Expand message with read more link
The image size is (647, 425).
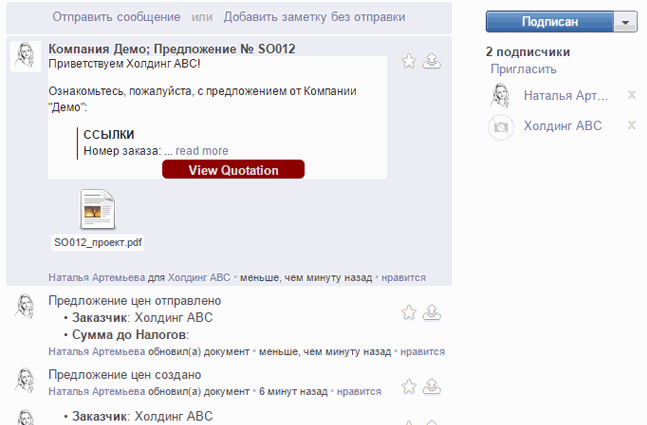pyautogui.click(x=202, y=151)
